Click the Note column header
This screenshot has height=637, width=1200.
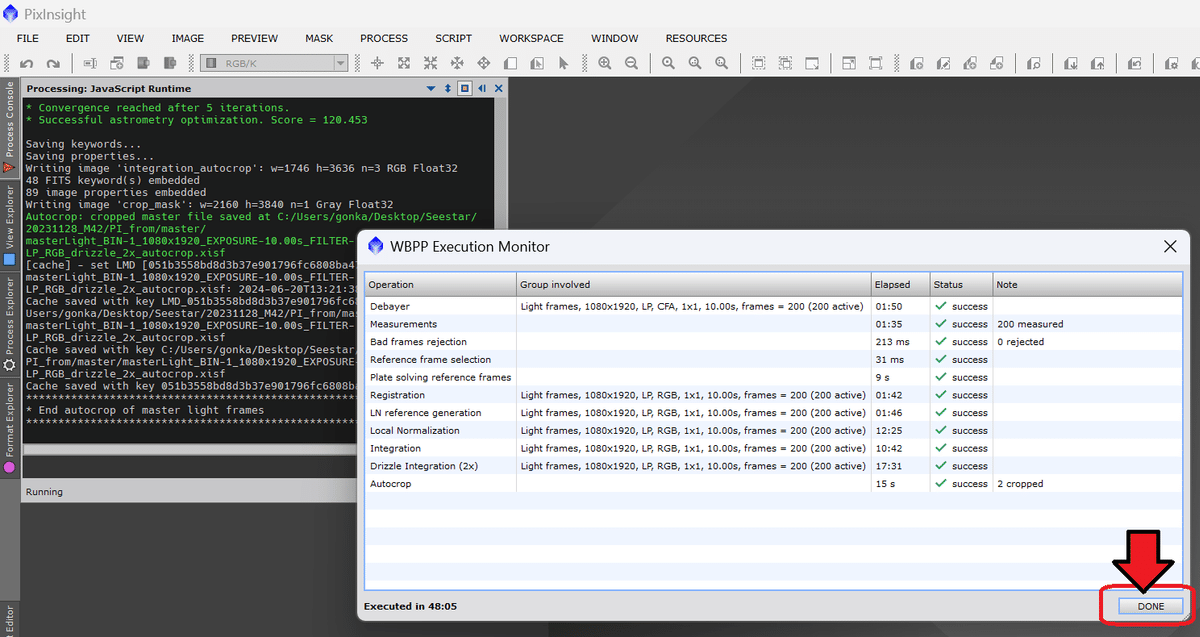coord(1087,284)
